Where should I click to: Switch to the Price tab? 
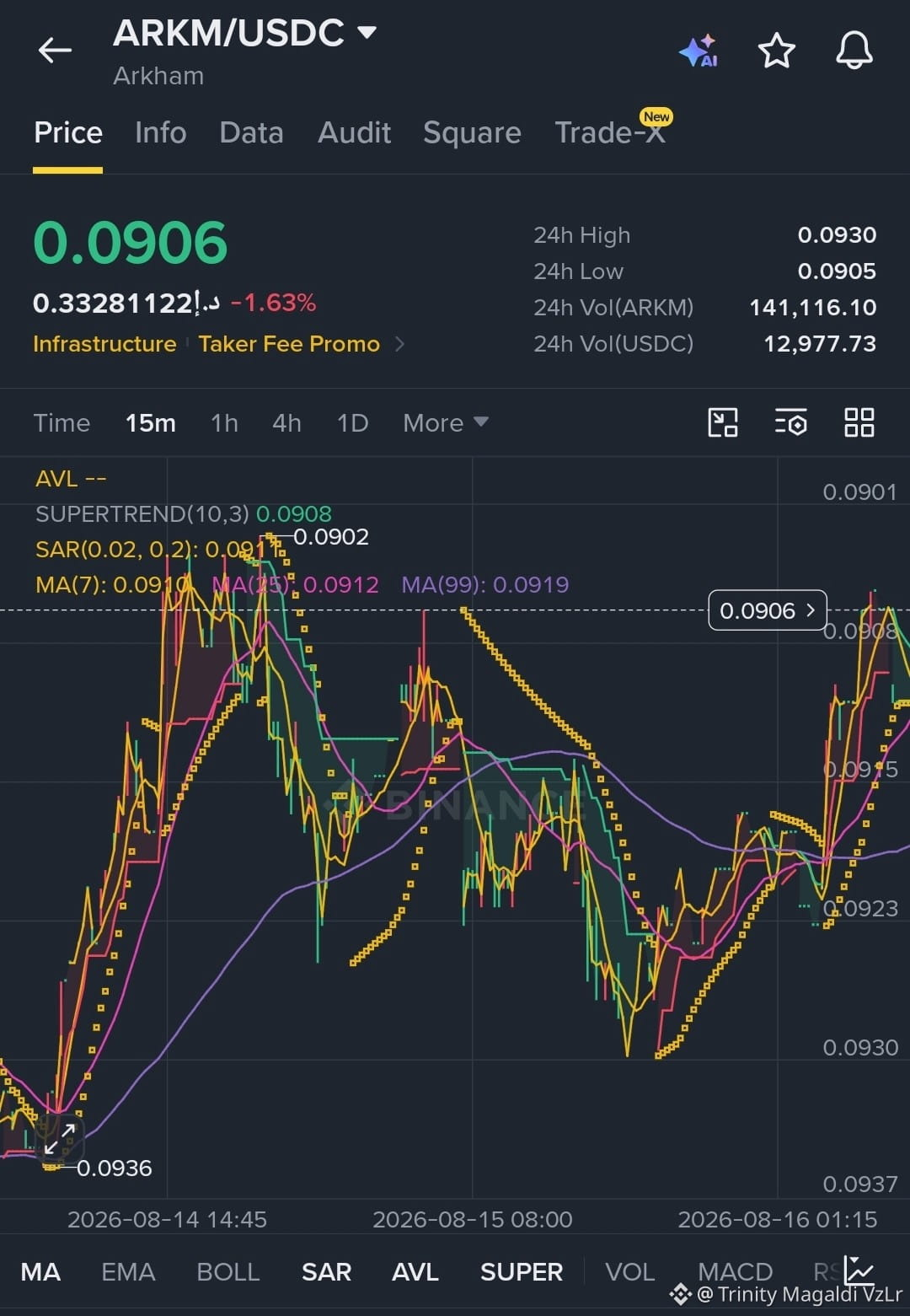coord(68,132)
